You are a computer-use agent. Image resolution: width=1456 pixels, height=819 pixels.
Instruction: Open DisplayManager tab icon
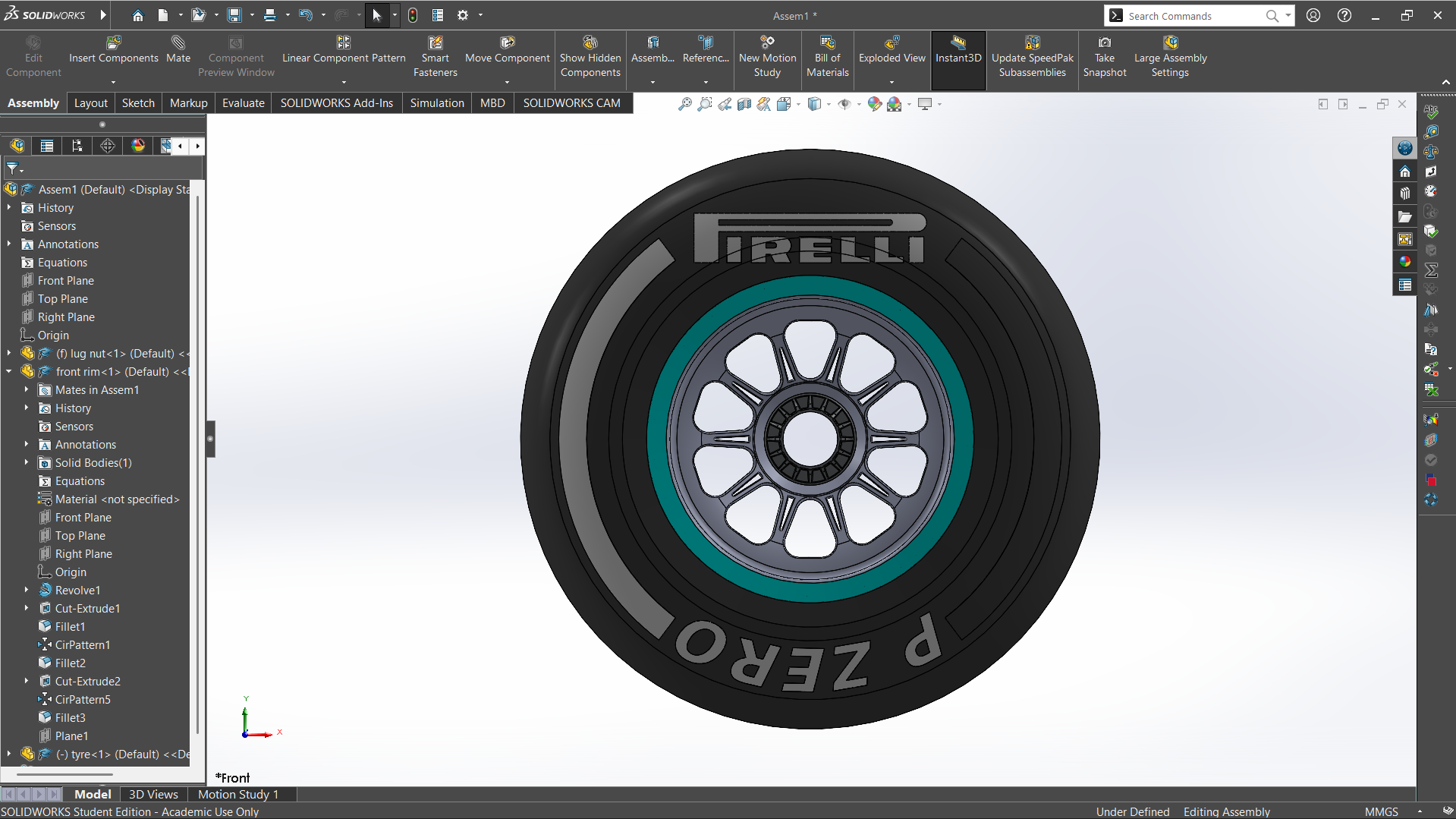pyautogui.click(x=138, y=146)
